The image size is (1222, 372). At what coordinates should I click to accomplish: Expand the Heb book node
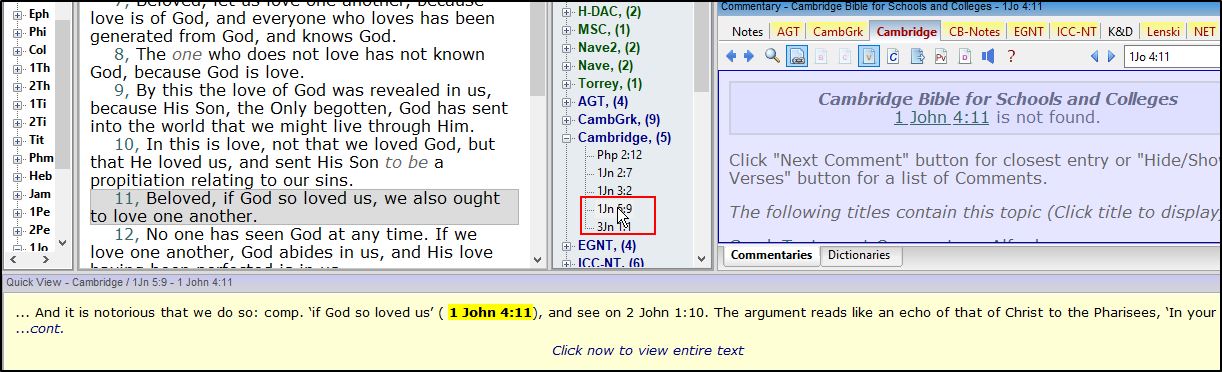[x=17, y=176]
